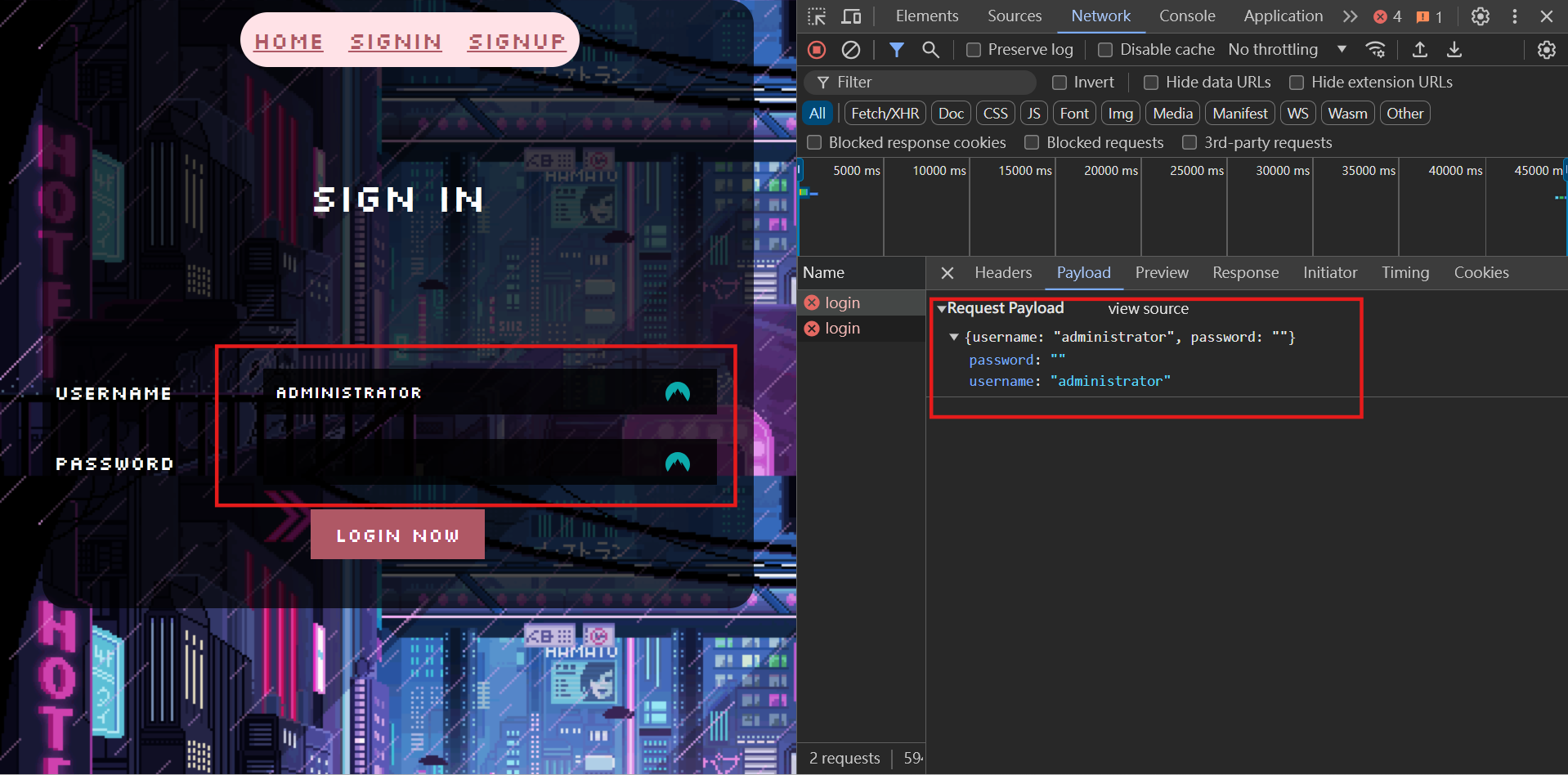Tick the Hide data URLs checkbox
The width and height of the screenshot is (1568, 775).
(x=1151, y=83)
